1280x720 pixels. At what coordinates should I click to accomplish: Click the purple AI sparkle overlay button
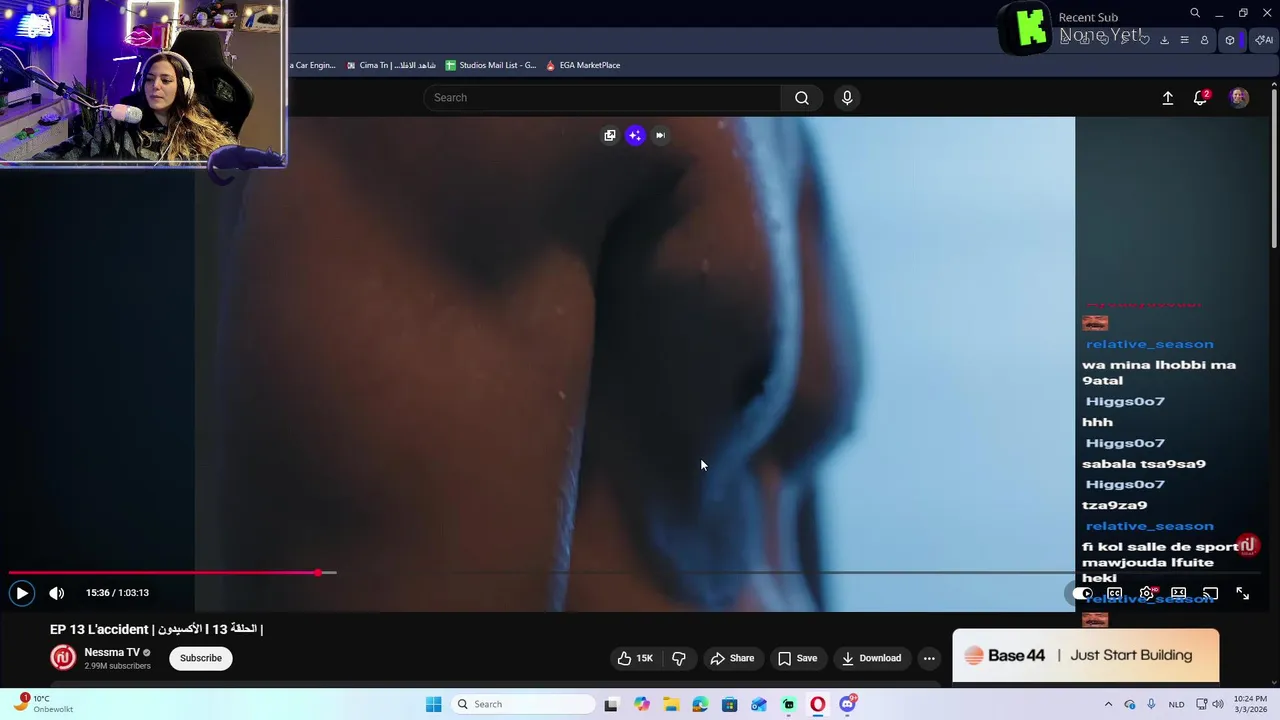[635, 135]
